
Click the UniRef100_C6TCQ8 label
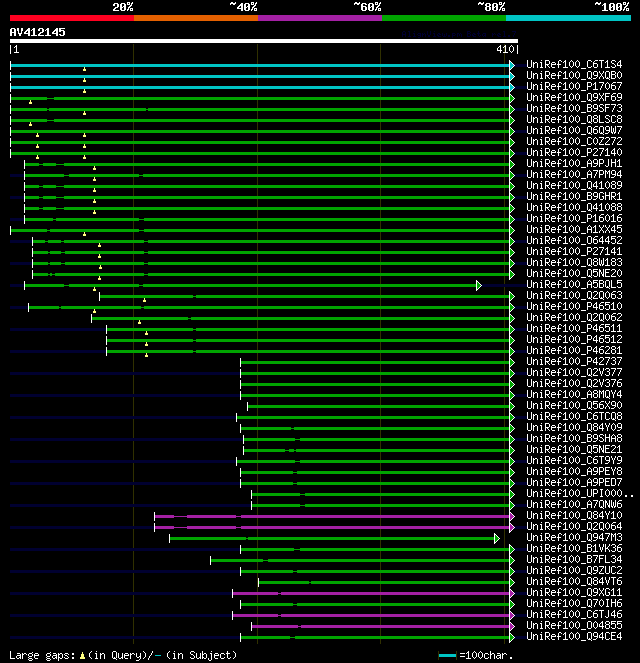pos(574,416)
